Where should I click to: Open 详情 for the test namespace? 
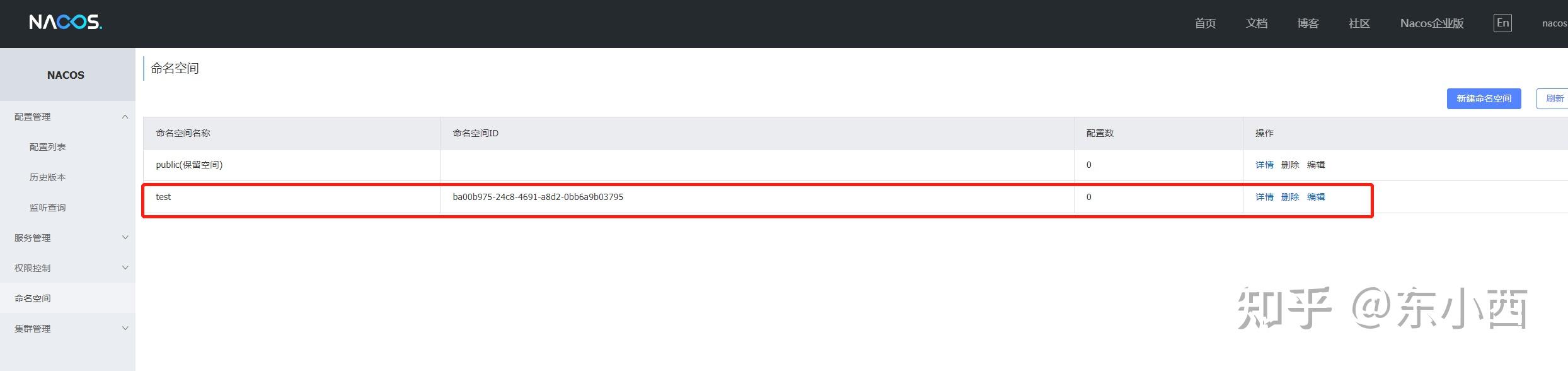(x=1264, y=197)
